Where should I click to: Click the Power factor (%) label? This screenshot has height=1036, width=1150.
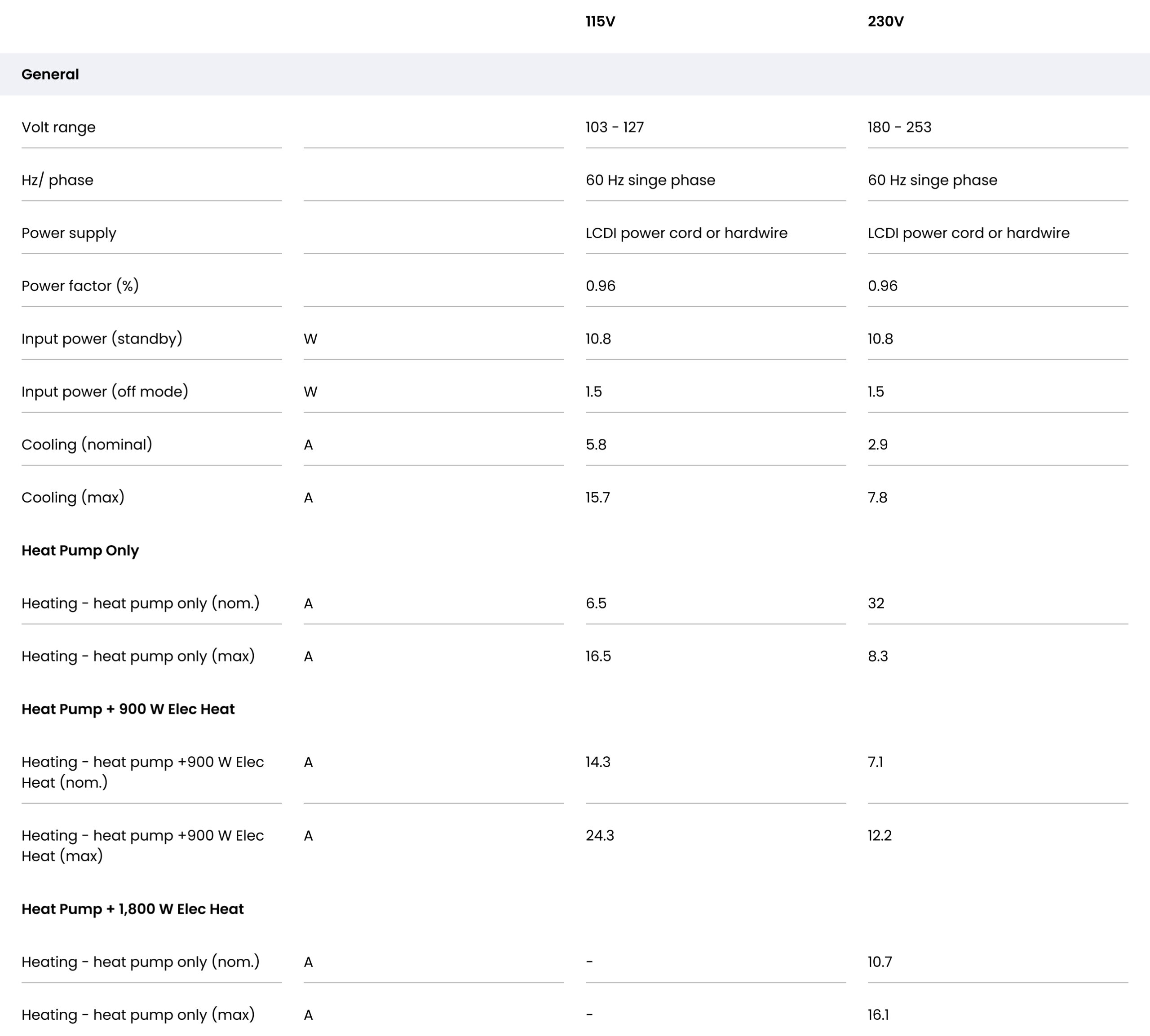pyautogui.click(x=80, y=286)
